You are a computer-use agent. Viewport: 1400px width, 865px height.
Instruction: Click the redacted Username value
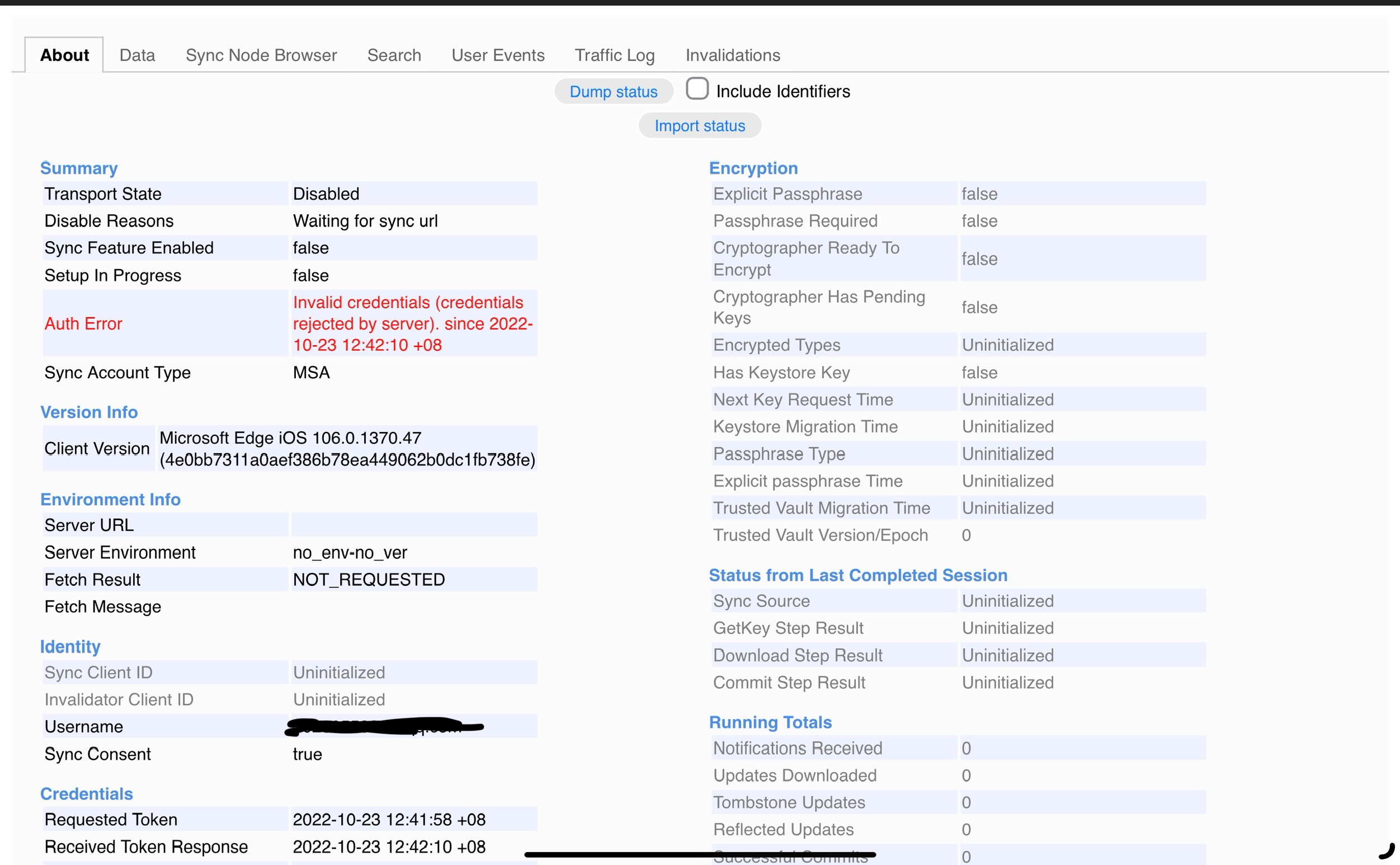point(383,726)
